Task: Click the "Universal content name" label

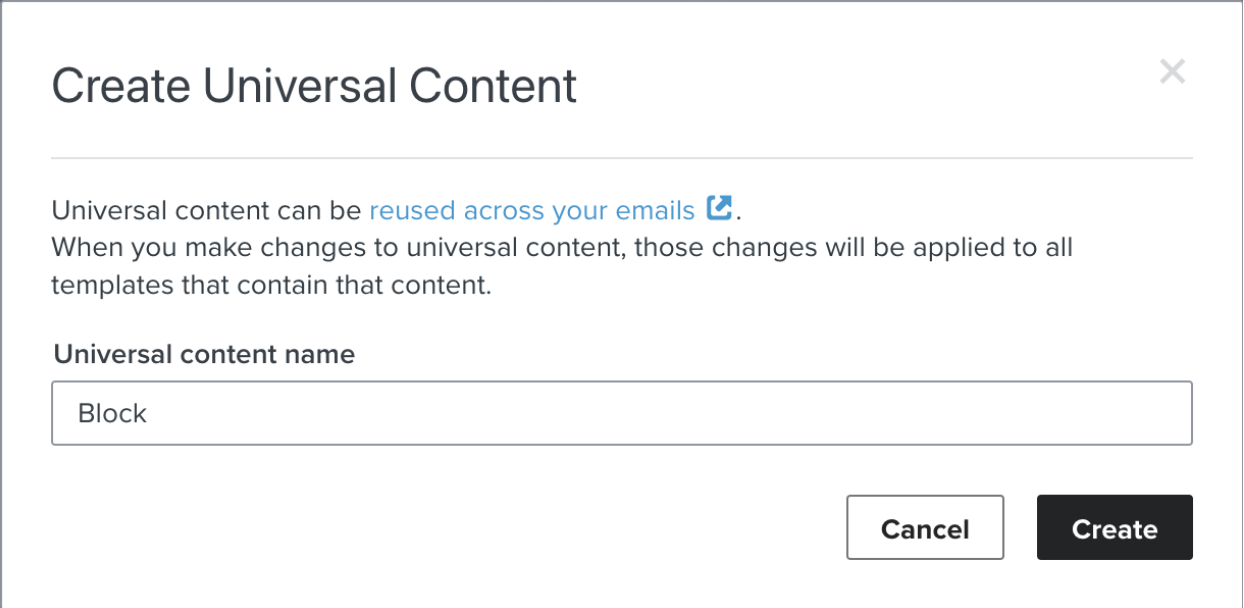Action: pos(204,354)
